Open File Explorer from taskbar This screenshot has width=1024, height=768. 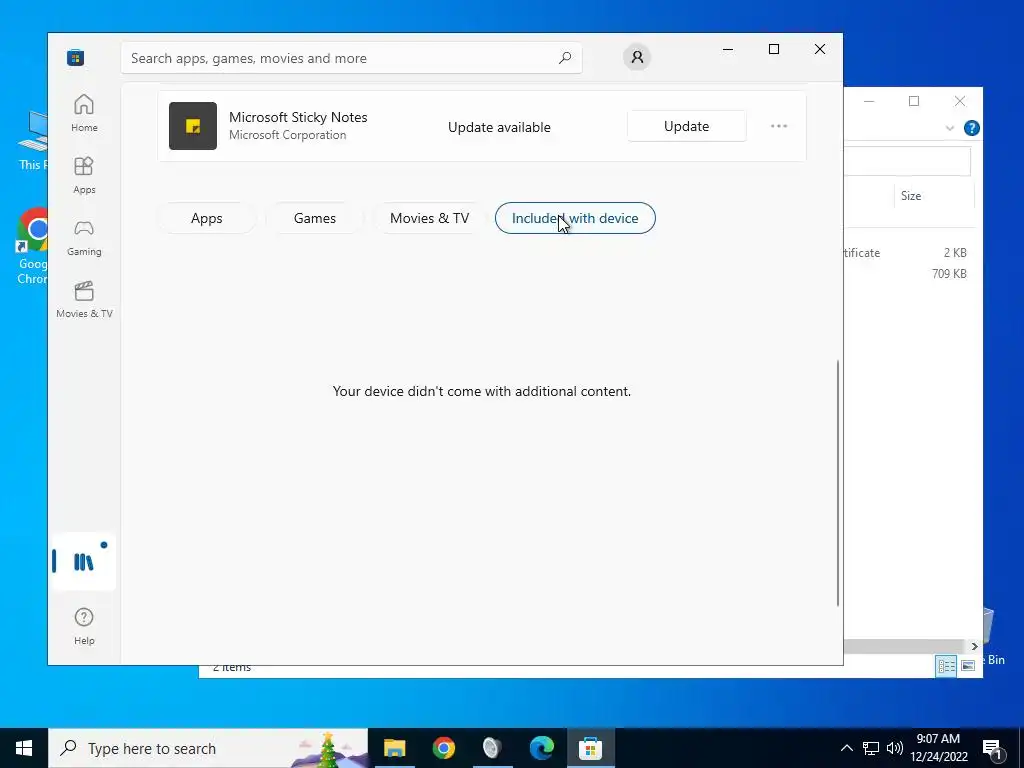[394, 748]
